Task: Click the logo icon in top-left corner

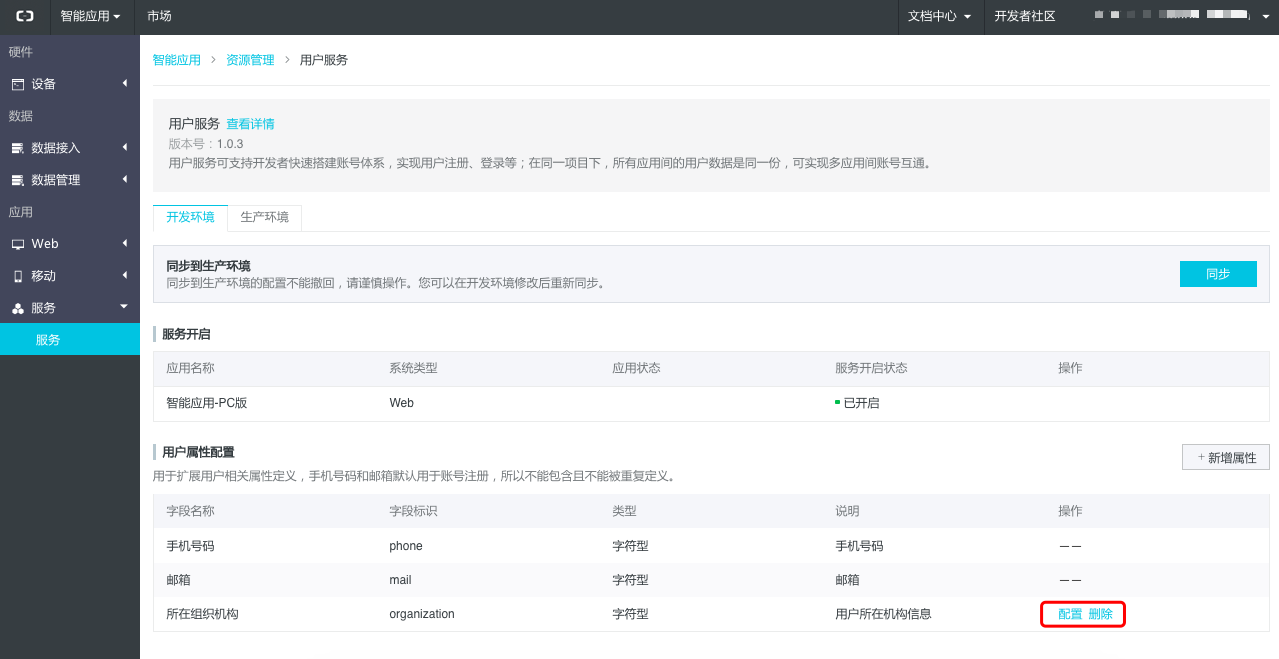Action: pos(24,16)
